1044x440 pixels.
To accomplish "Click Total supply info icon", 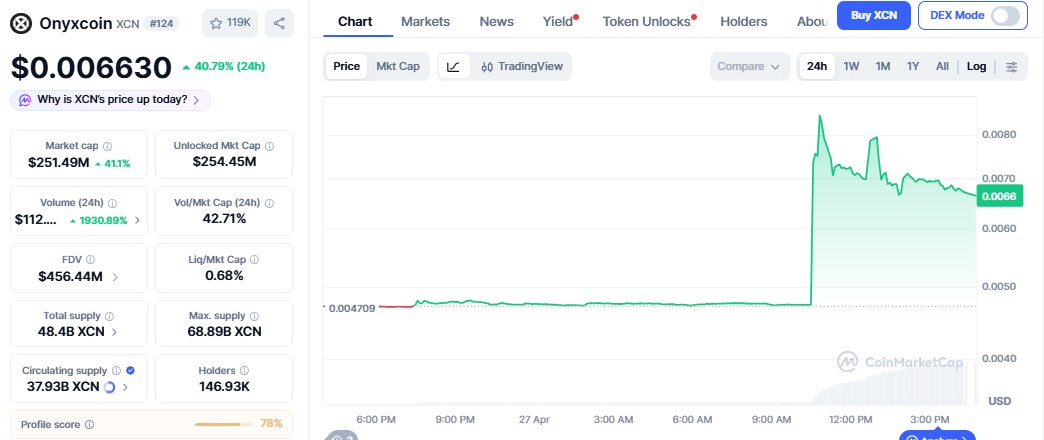I will tap(109, 316).
